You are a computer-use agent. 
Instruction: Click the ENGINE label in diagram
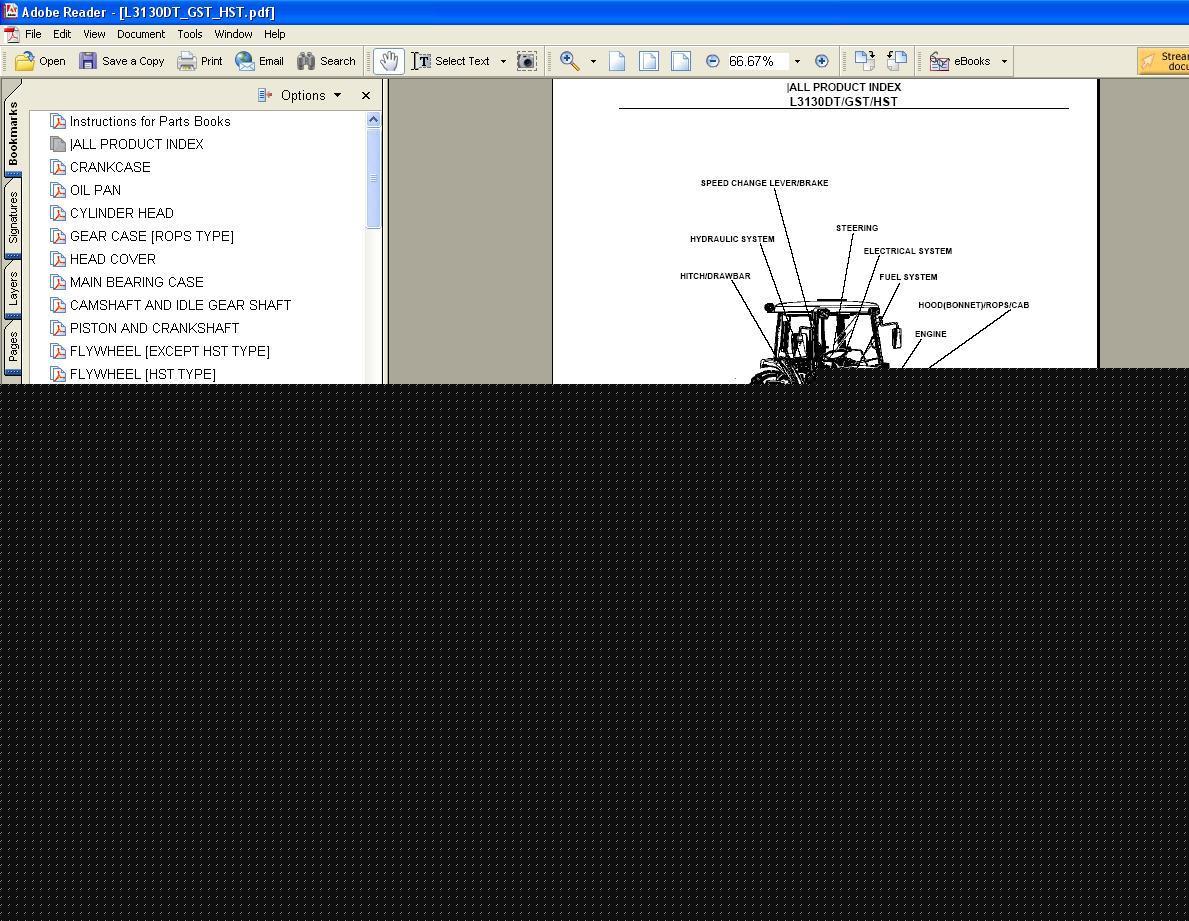(930, 334)
